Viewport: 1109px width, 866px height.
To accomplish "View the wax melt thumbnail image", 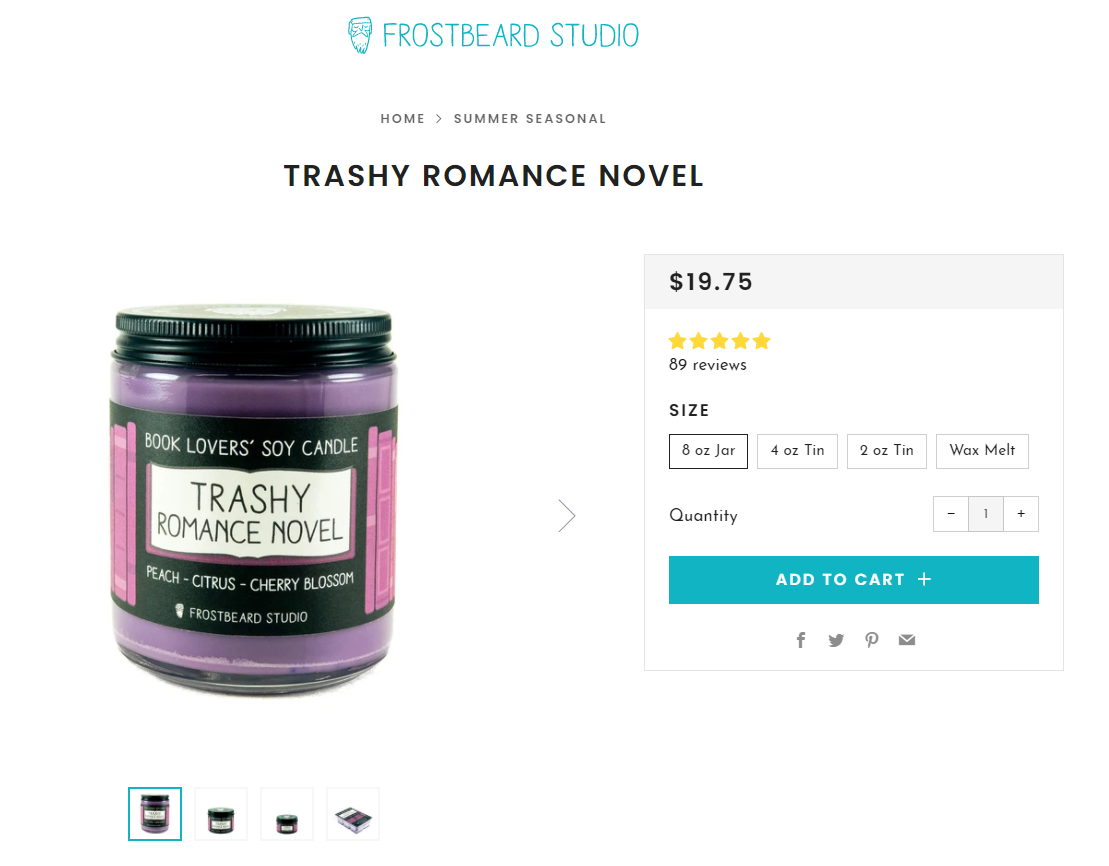I will [353, 814].
